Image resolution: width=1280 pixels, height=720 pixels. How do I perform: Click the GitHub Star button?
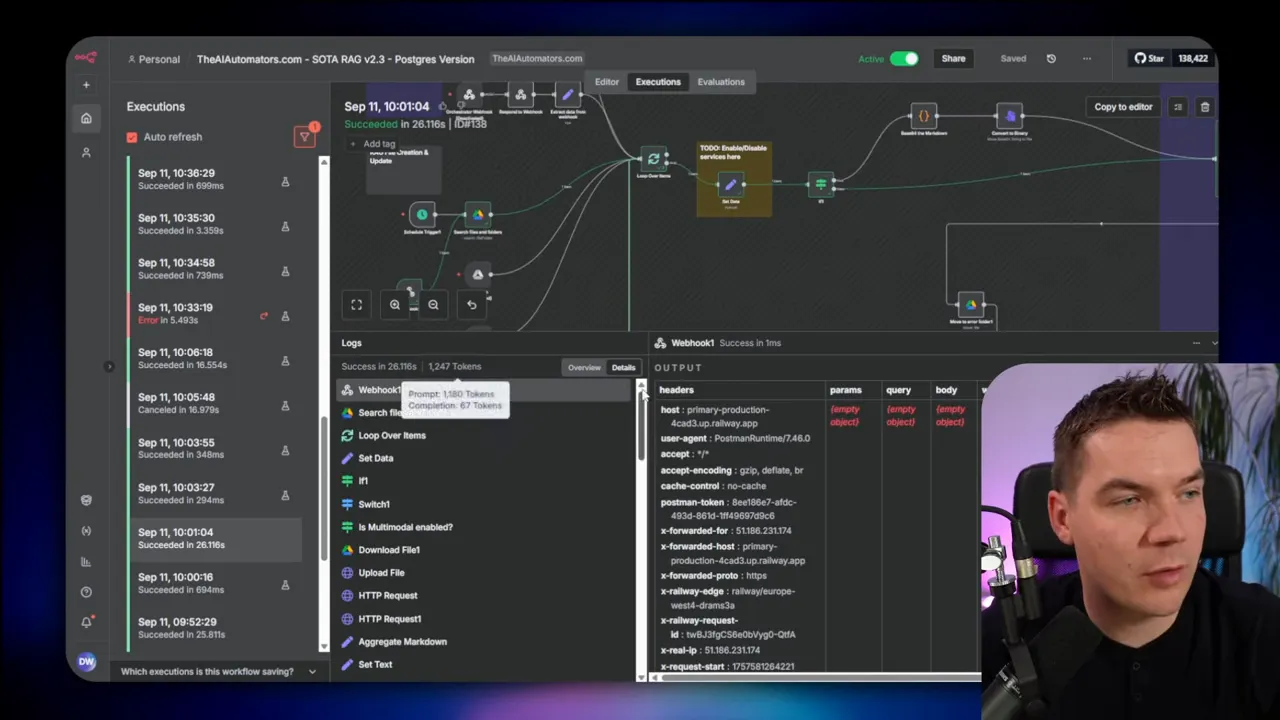pos(1149,58)
